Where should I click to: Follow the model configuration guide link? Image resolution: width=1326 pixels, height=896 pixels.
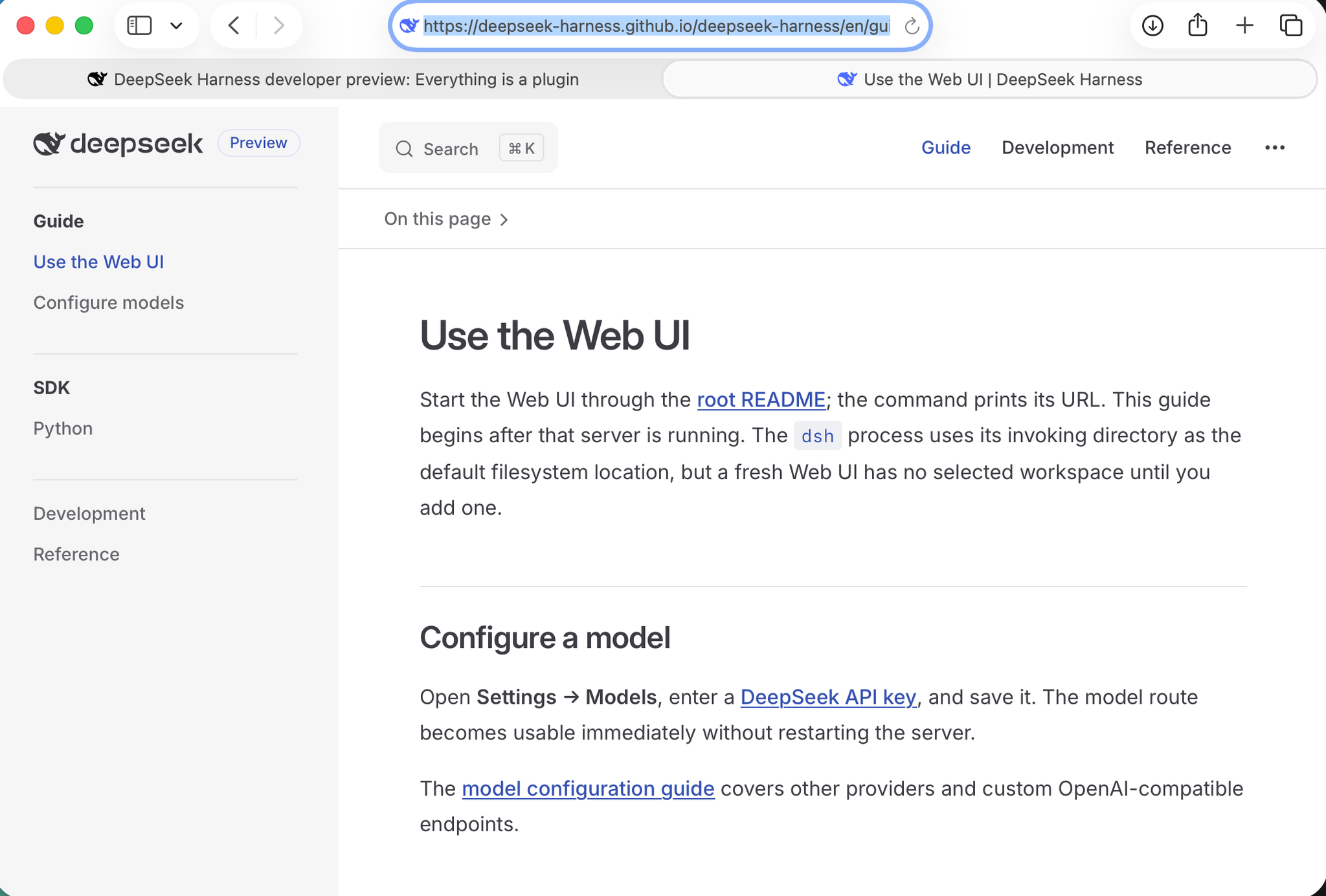point(588,789)
